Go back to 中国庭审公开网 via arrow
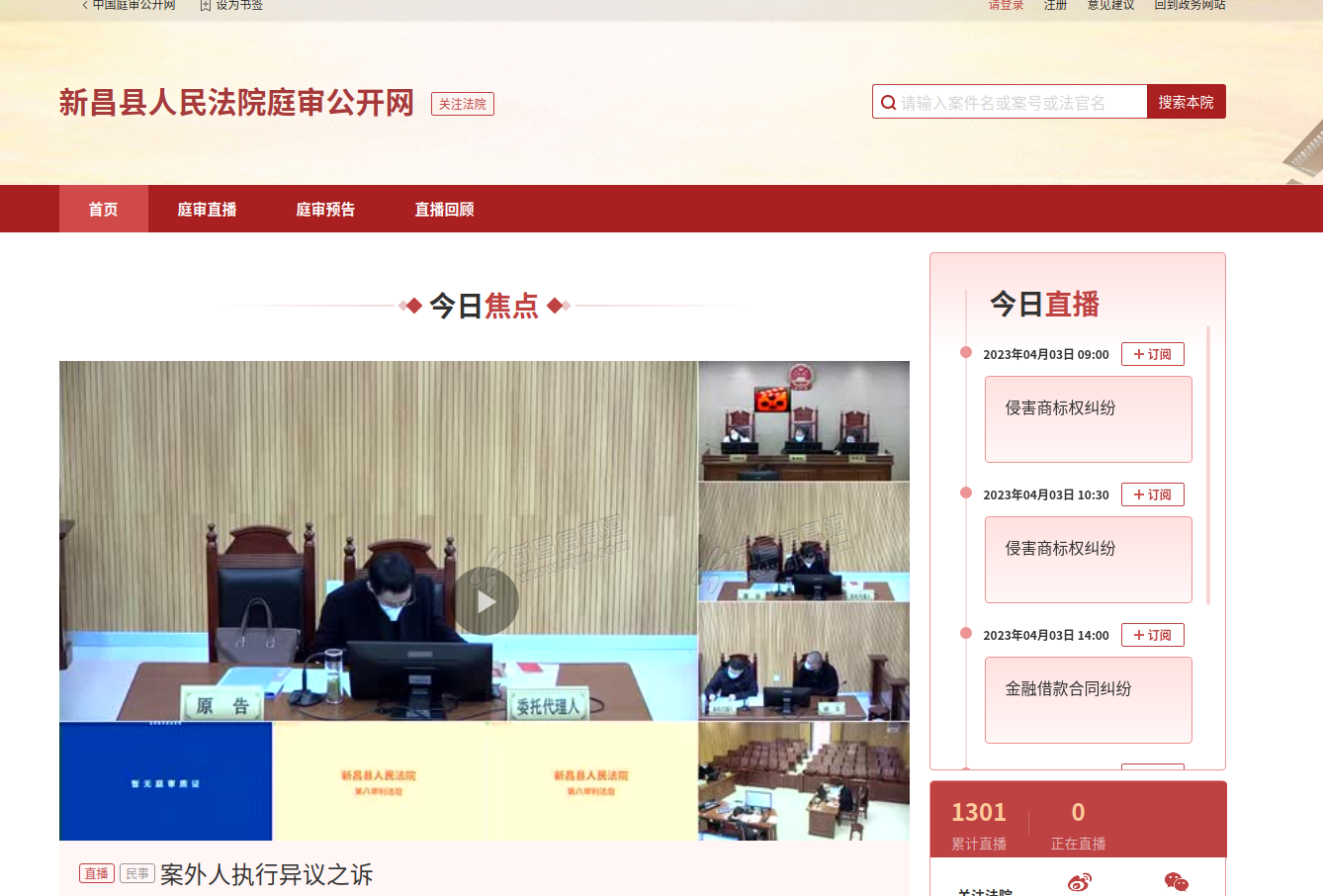The width and height of the screenshot is (1323, 896). [x=85, y=5]
